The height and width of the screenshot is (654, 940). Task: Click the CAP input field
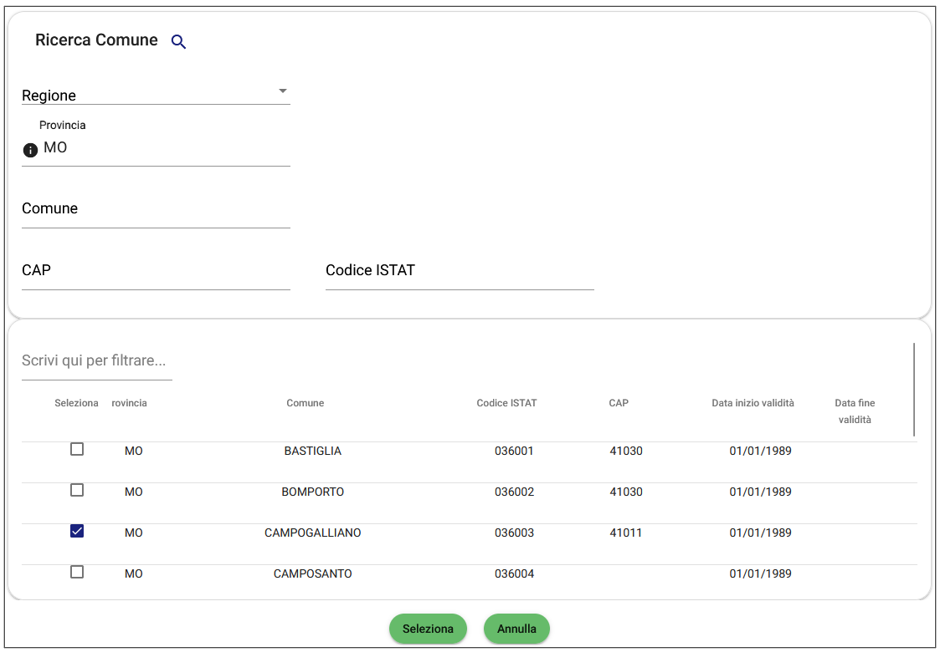click(155, 271)
